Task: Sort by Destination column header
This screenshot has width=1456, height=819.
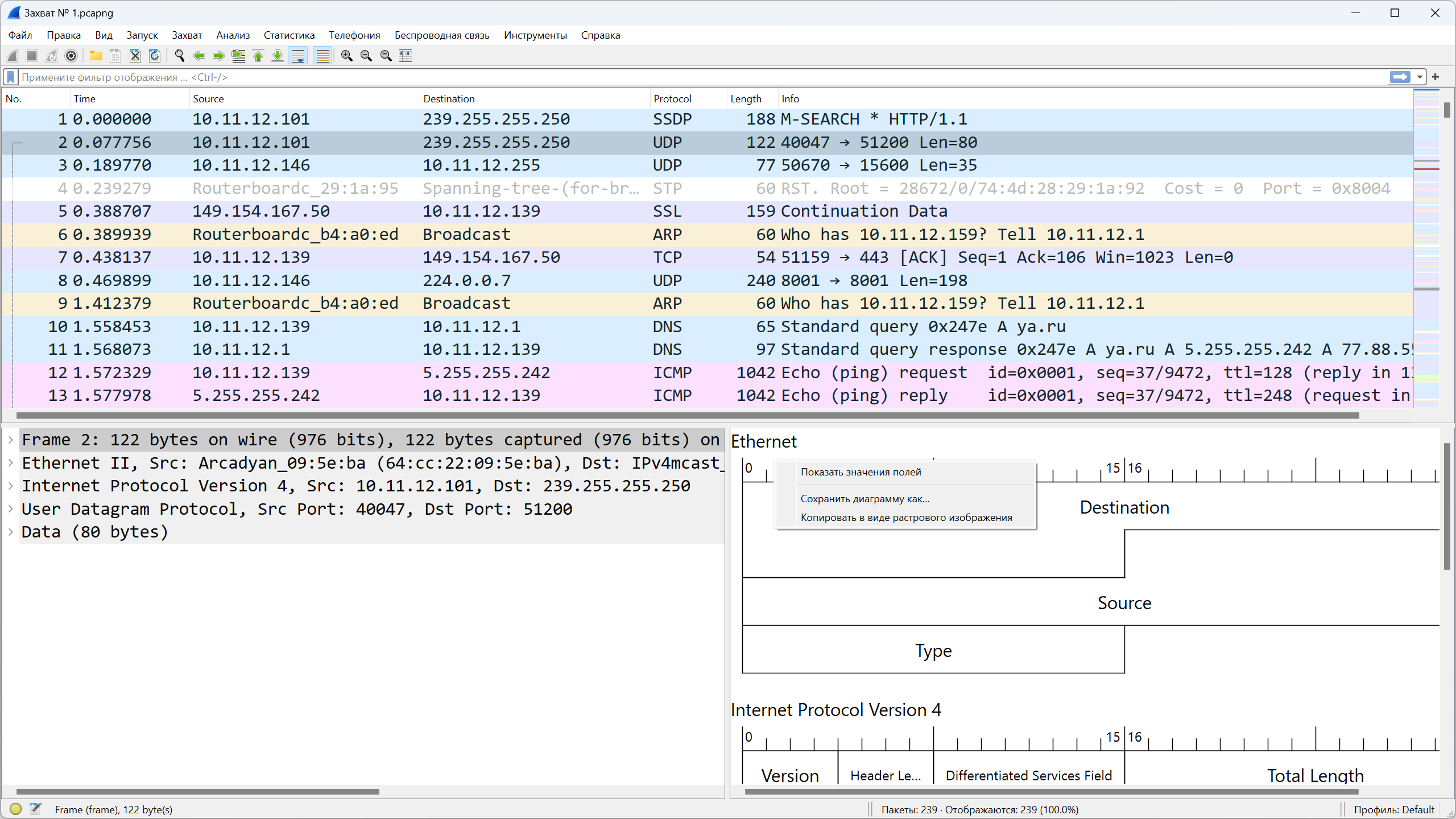Action: point(535,98)
